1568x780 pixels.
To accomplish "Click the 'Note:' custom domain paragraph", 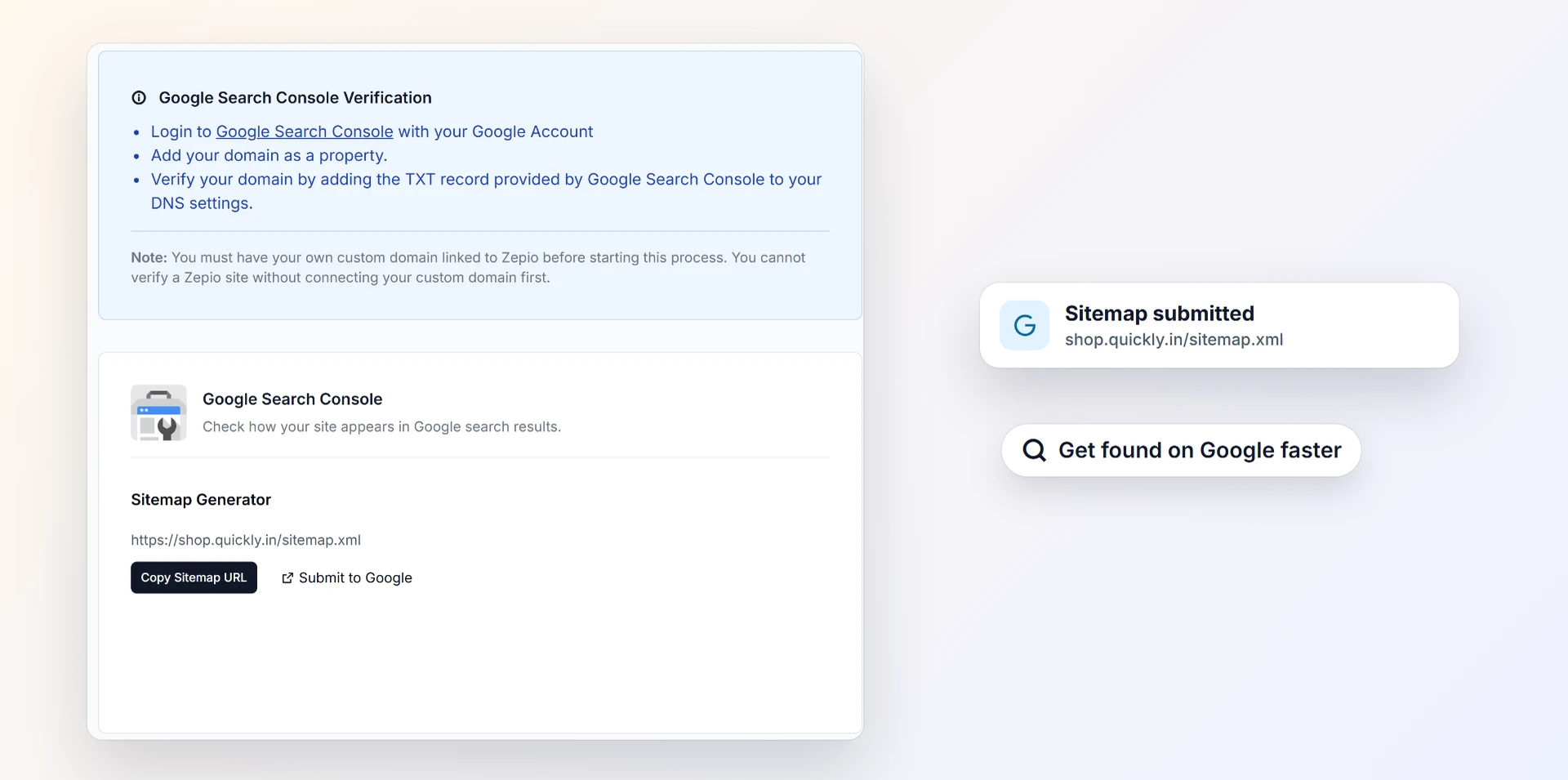I will pos(468,267).
